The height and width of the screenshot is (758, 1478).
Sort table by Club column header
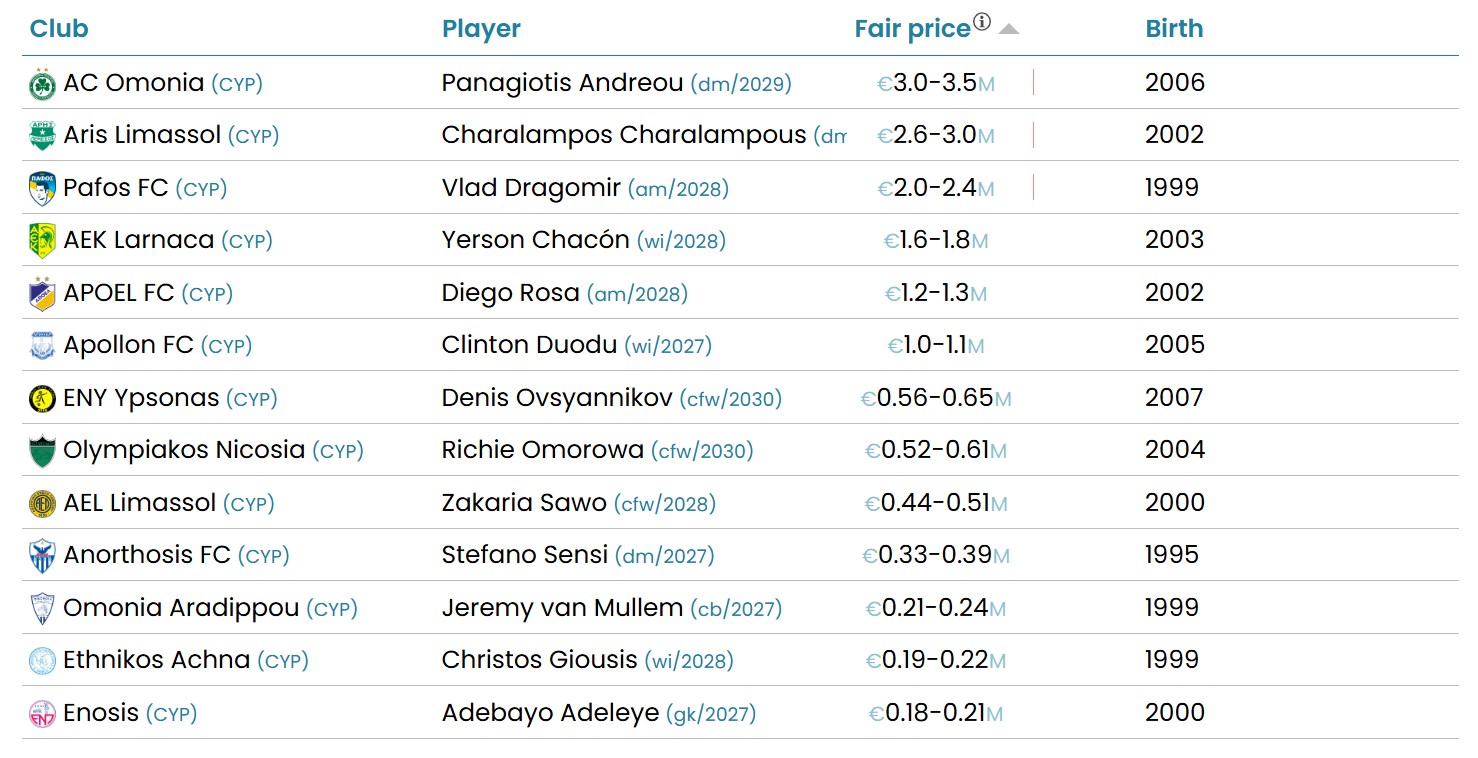click(x=59, y=29)
